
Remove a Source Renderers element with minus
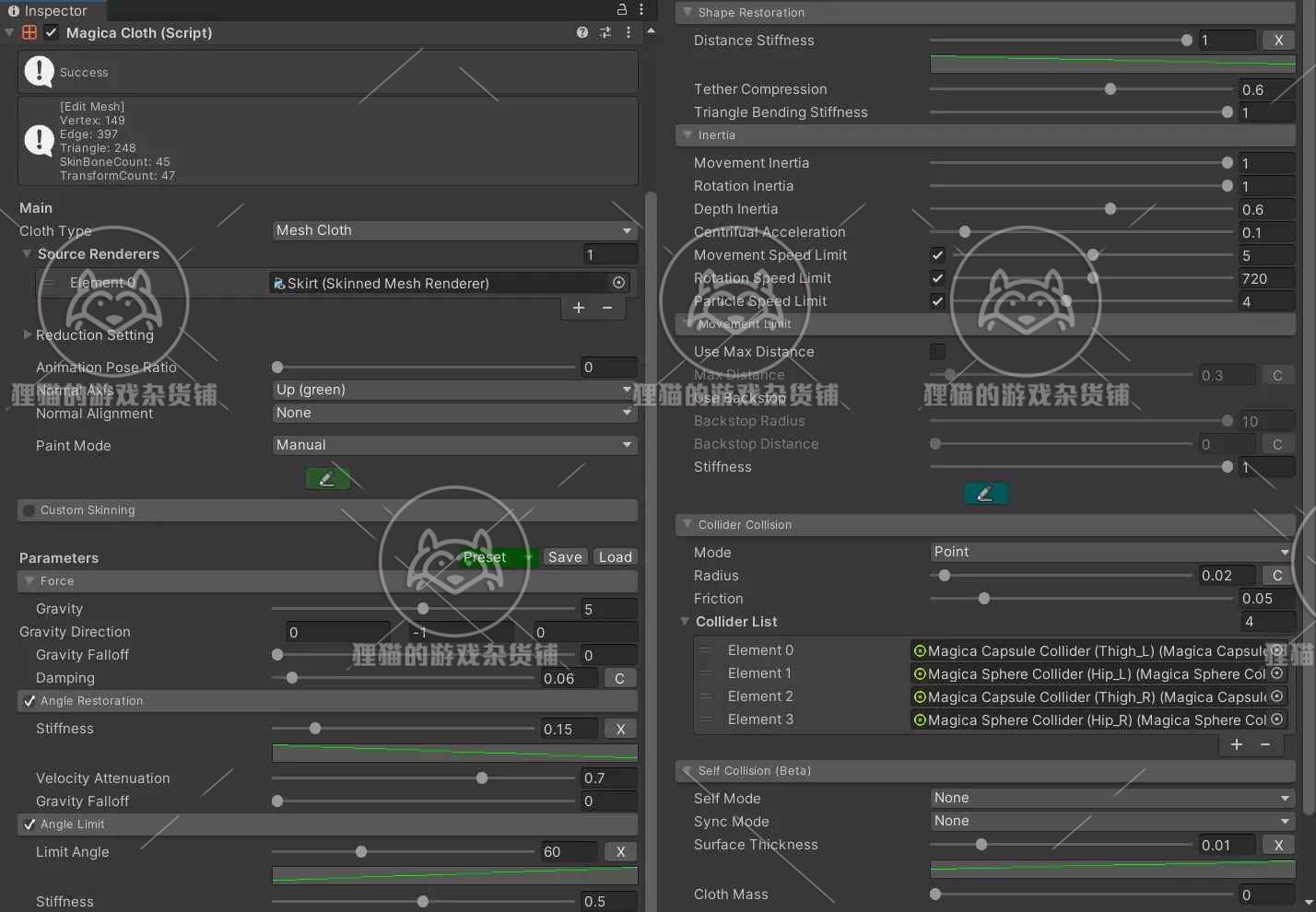(607, 308)
